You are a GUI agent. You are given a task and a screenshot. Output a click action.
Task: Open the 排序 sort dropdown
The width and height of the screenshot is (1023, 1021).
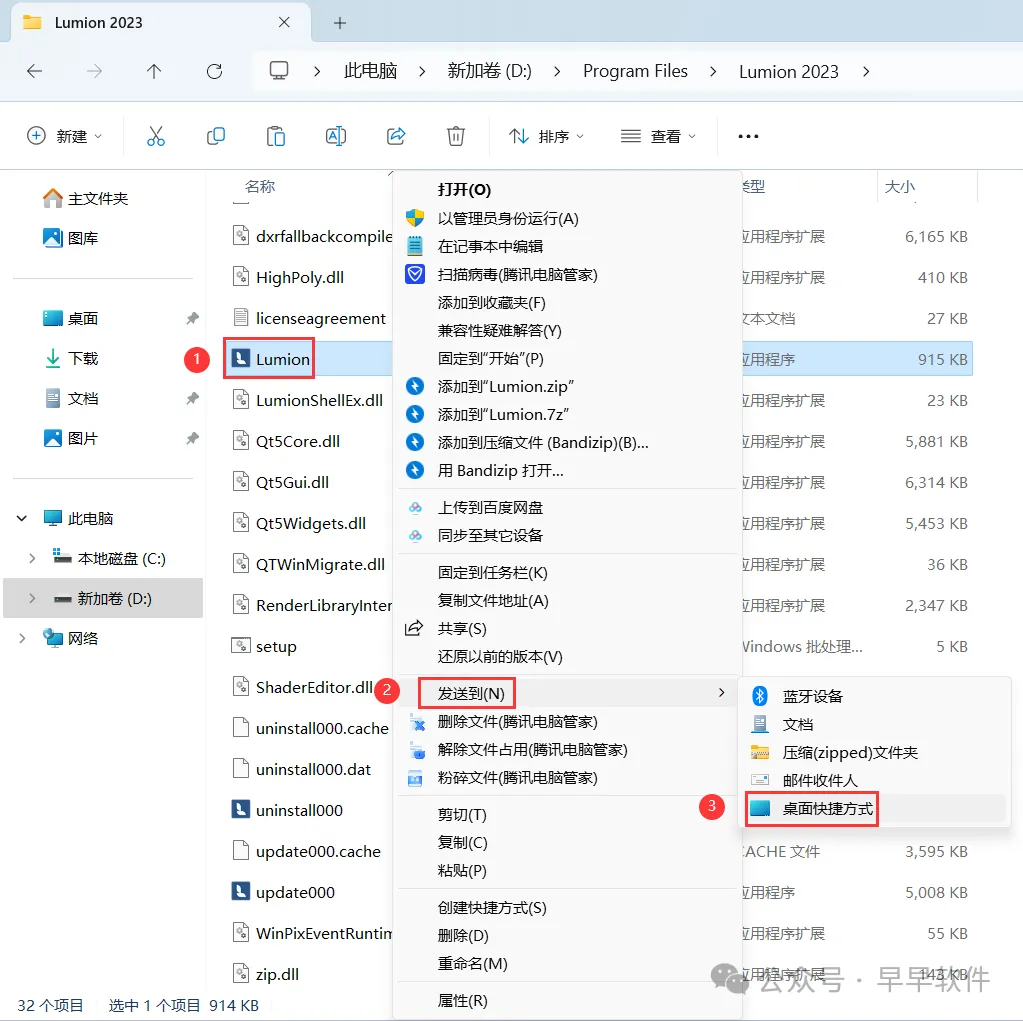point(547,136)
